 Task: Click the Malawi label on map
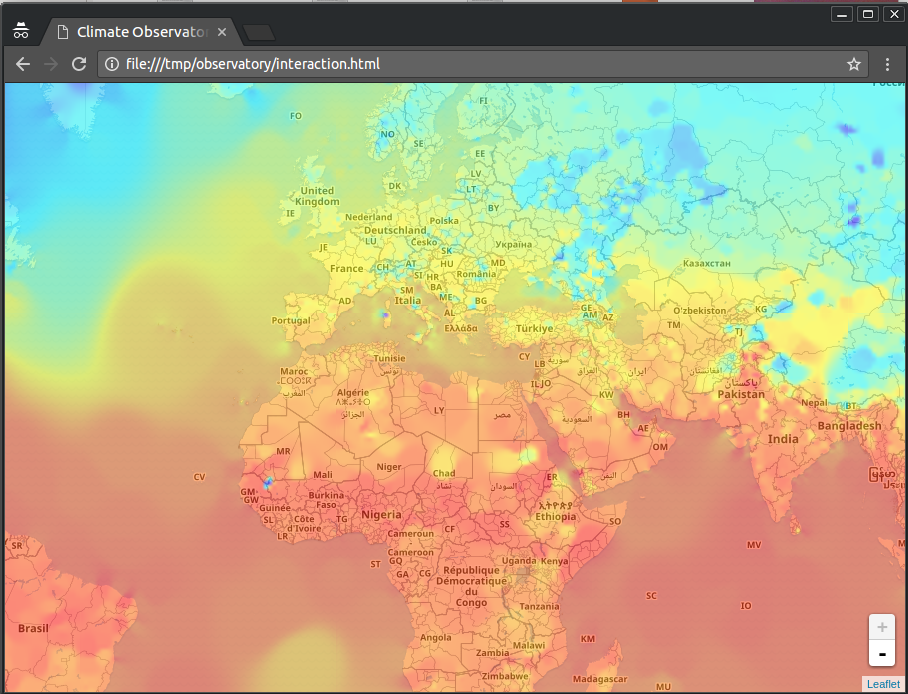tap(529, 645)
